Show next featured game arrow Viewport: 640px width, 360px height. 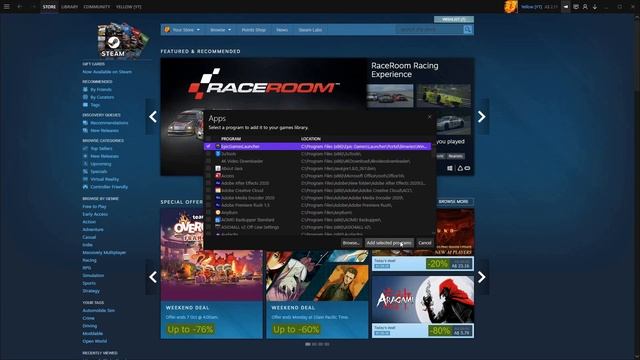point(482,117)
